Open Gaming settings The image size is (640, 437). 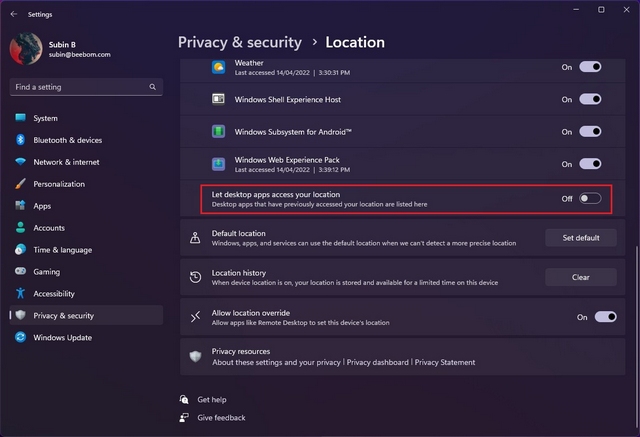46,271
